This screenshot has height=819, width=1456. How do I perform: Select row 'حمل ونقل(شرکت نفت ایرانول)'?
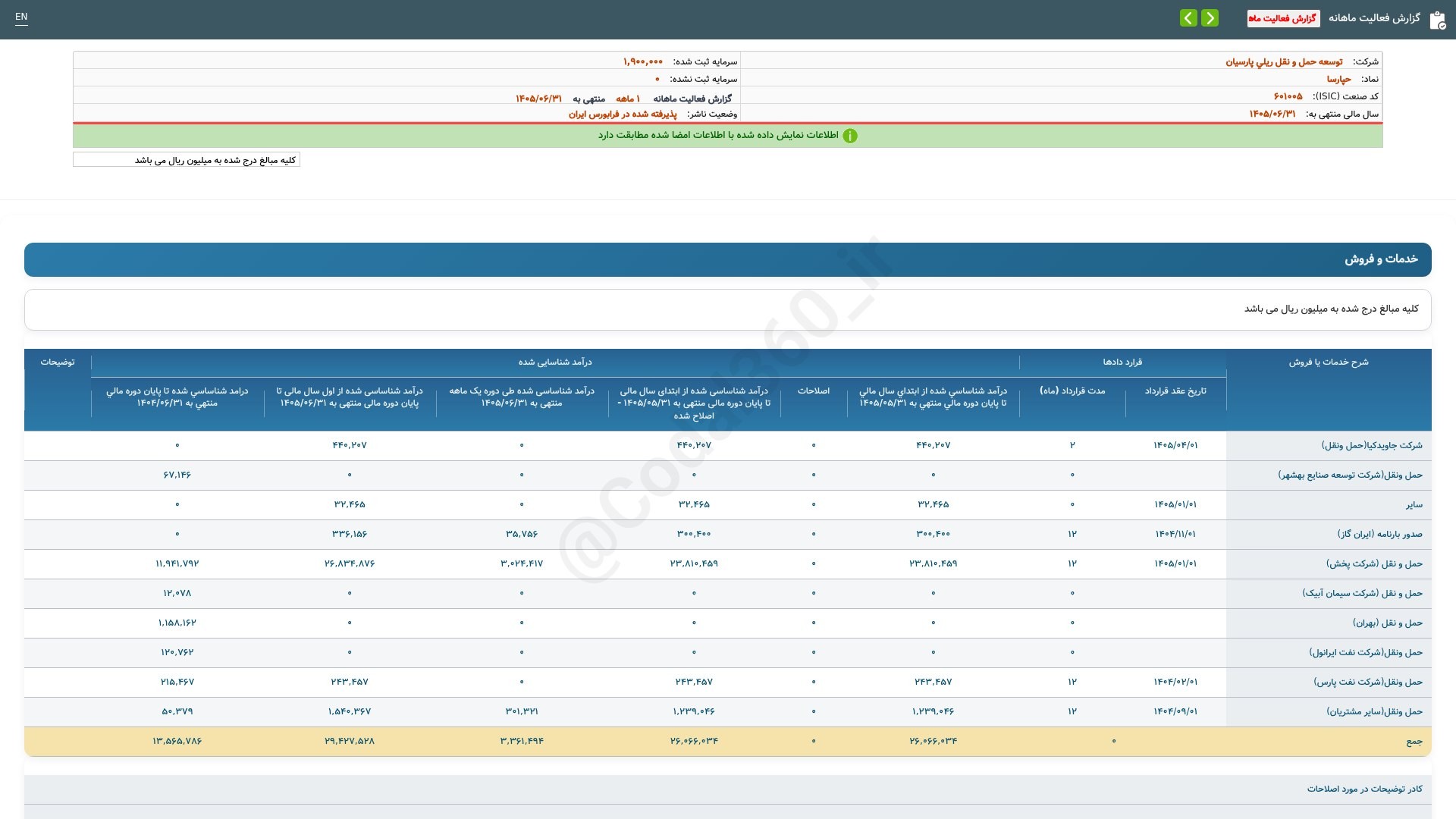click(x=1366, y=652)
